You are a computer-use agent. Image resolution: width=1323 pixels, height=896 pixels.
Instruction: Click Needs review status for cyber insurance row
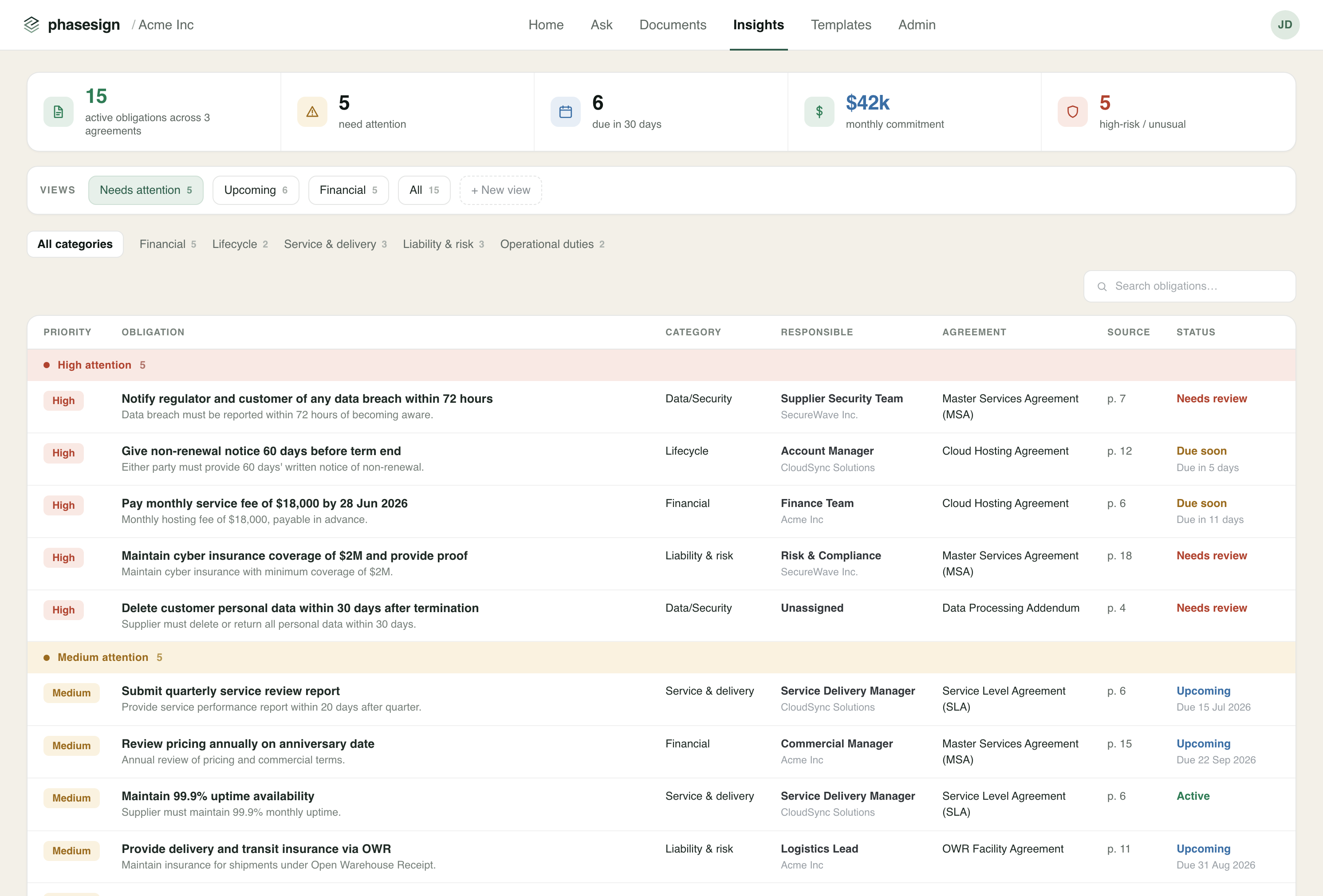tap(1212, 556)
